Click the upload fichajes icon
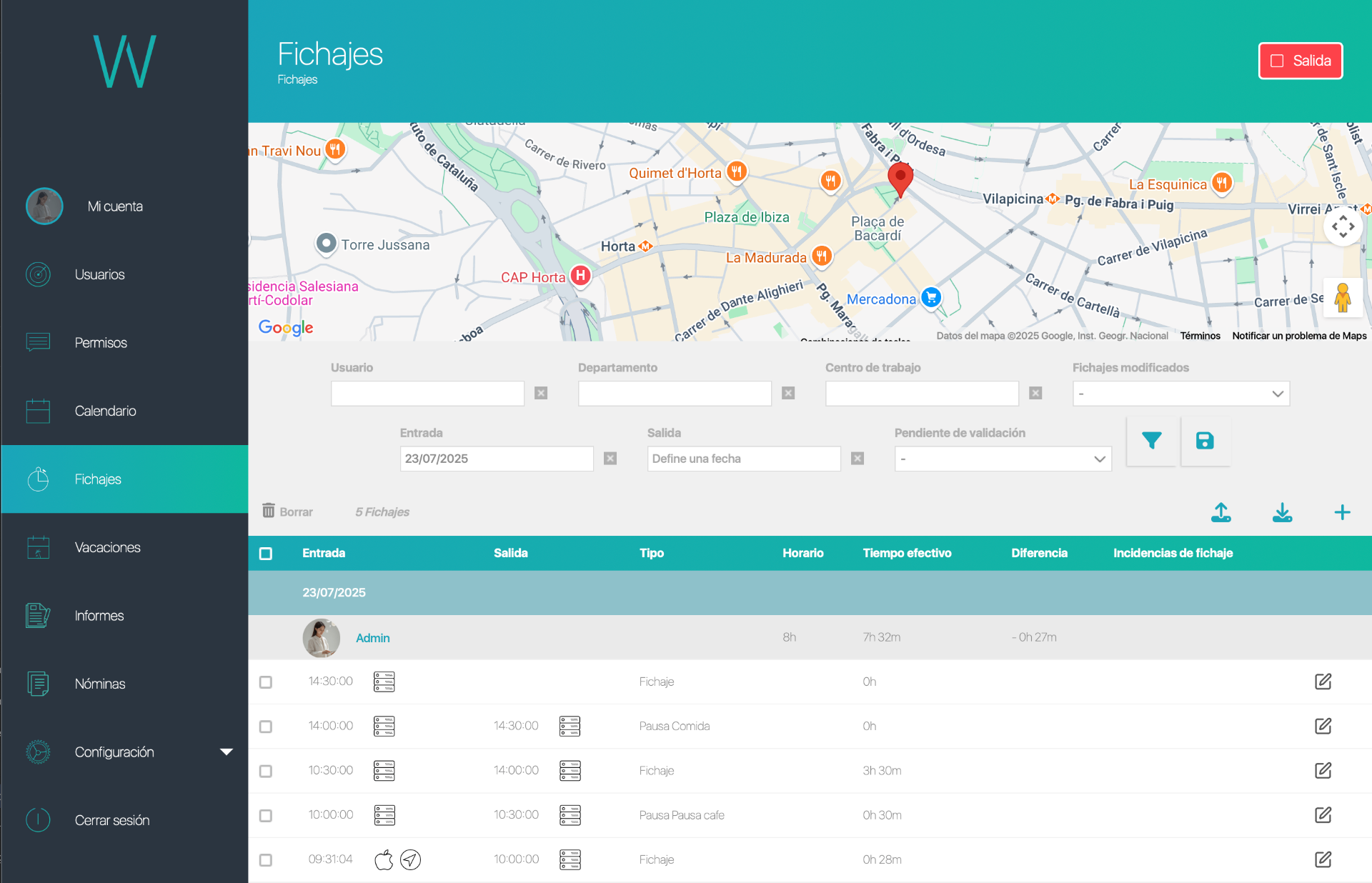 (x=1221, y=512)
